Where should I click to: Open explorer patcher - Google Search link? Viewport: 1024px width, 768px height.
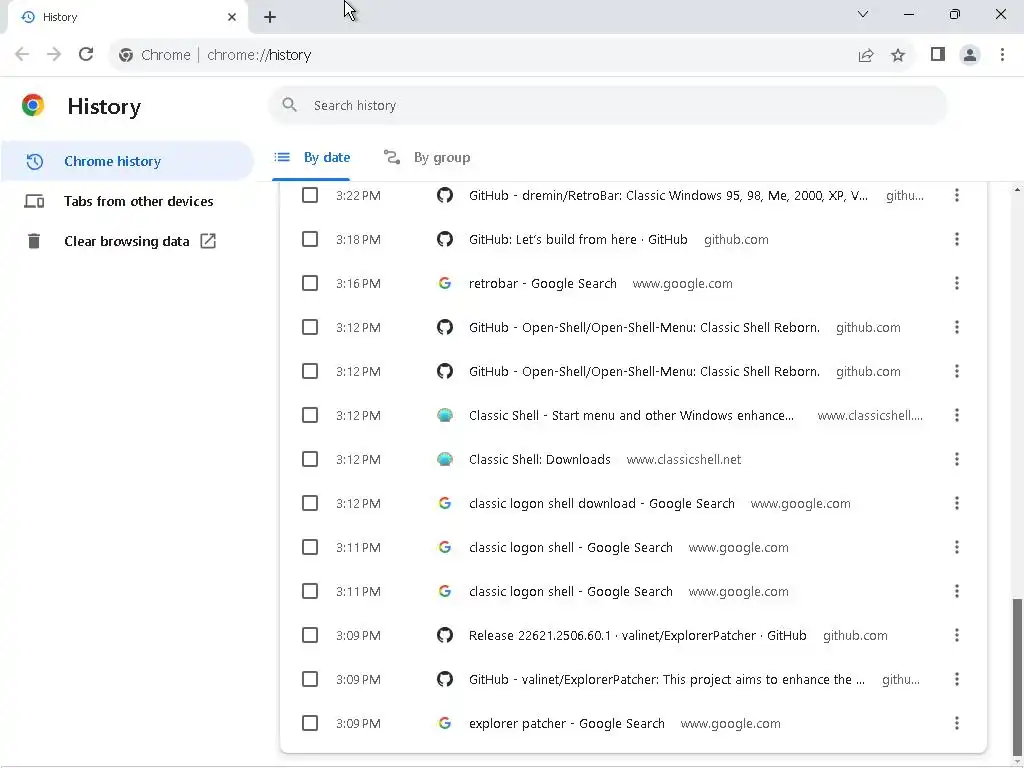[567, 724]
